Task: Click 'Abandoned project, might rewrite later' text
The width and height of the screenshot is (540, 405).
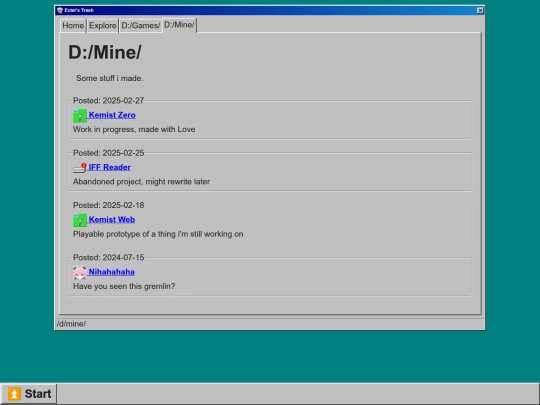Action: tap(141, 182)
